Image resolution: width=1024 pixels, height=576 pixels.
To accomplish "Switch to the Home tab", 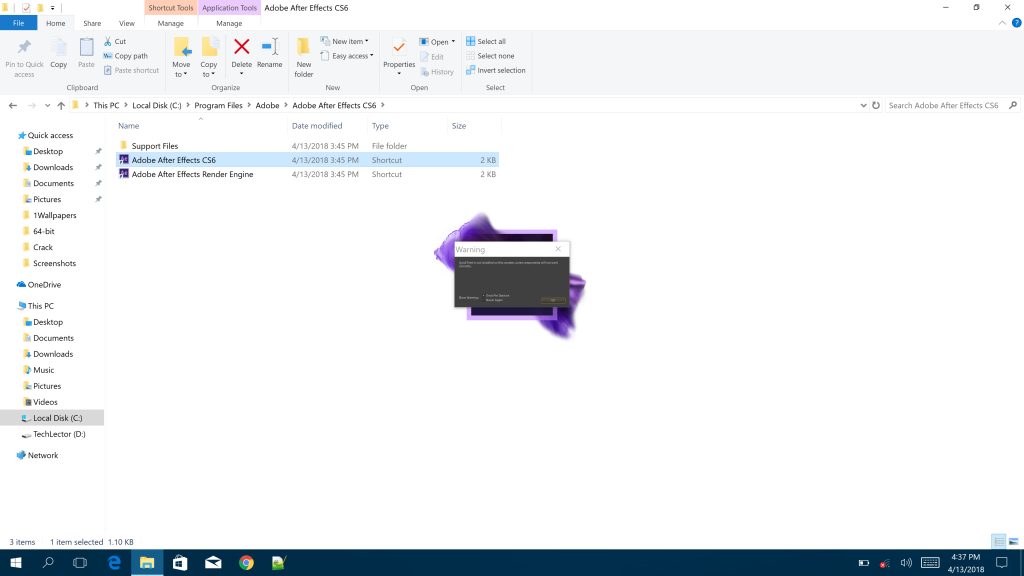I will [56, 23].
